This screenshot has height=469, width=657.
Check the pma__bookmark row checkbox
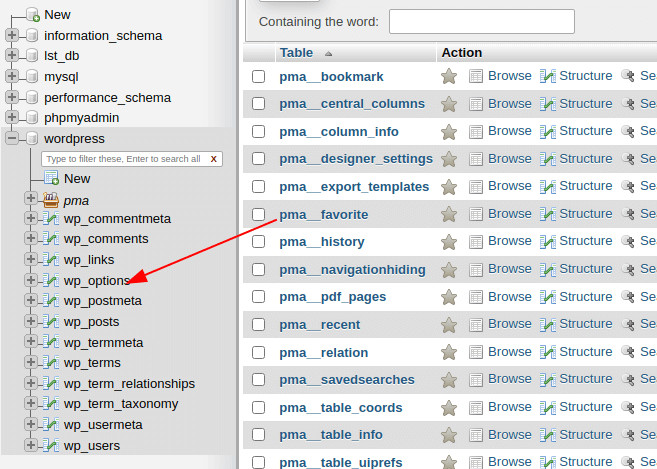coord(259,76)
